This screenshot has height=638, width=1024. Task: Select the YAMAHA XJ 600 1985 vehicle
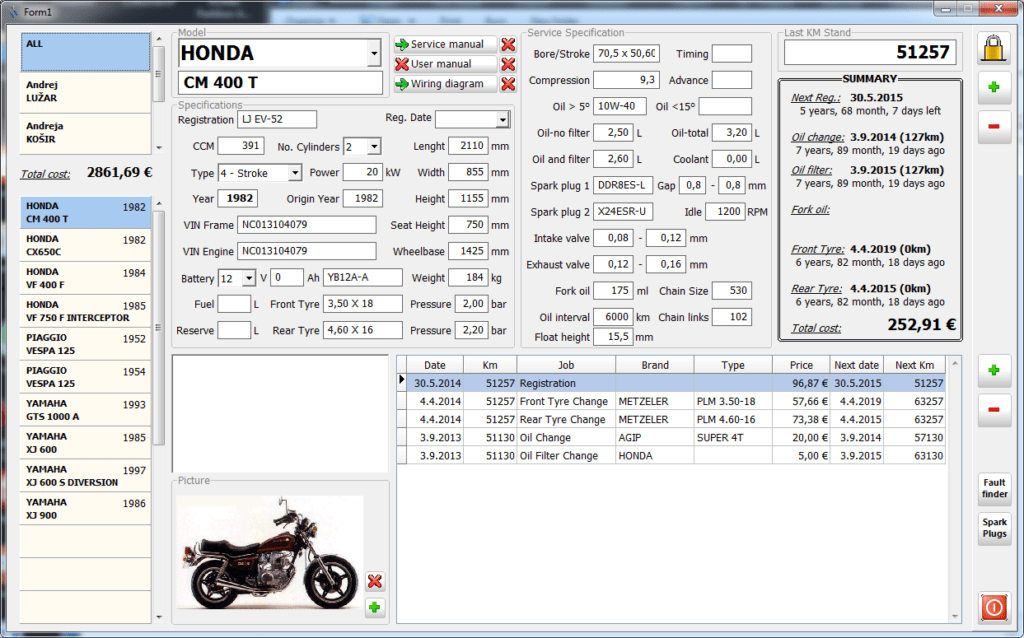pyautogui.click(x=86, y=443)
